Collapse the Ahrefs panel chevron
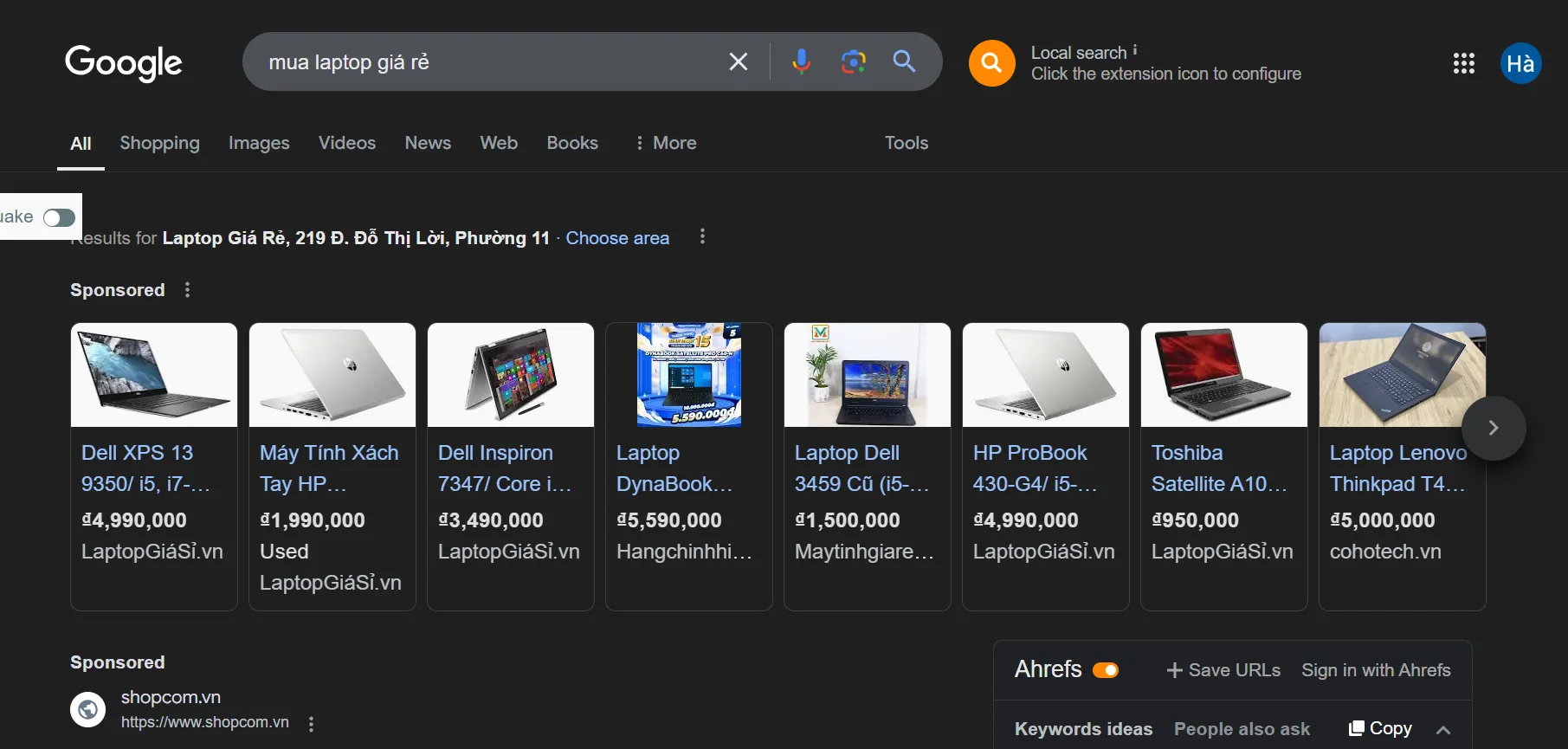 pyautogui.click(x=1443, y=729)
